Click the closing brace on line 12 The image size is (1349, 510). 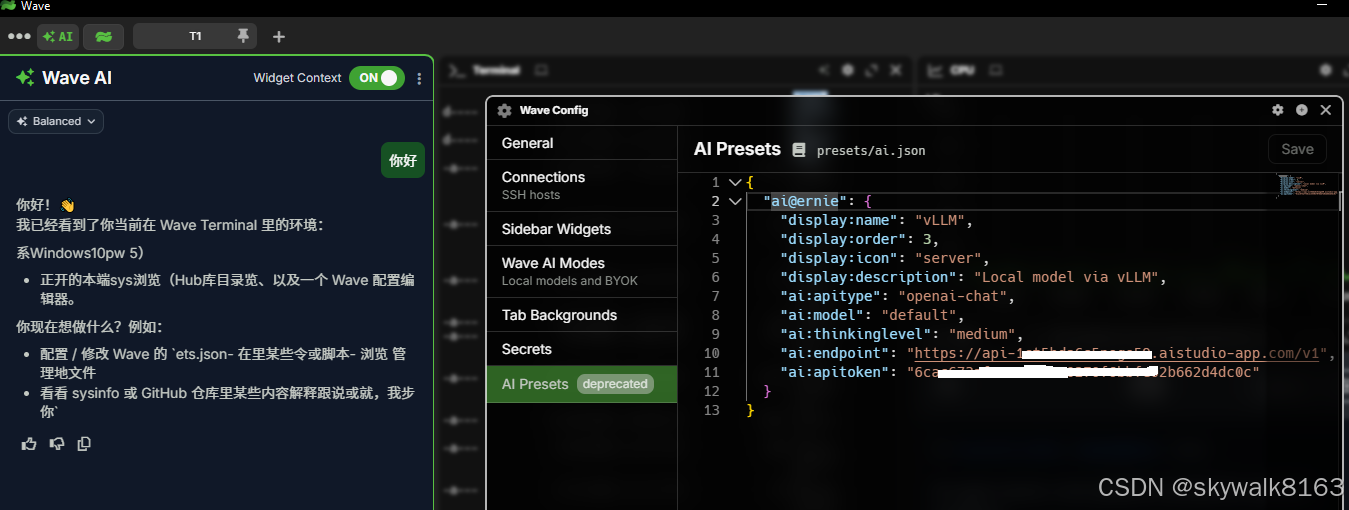(x=767, y=391)
